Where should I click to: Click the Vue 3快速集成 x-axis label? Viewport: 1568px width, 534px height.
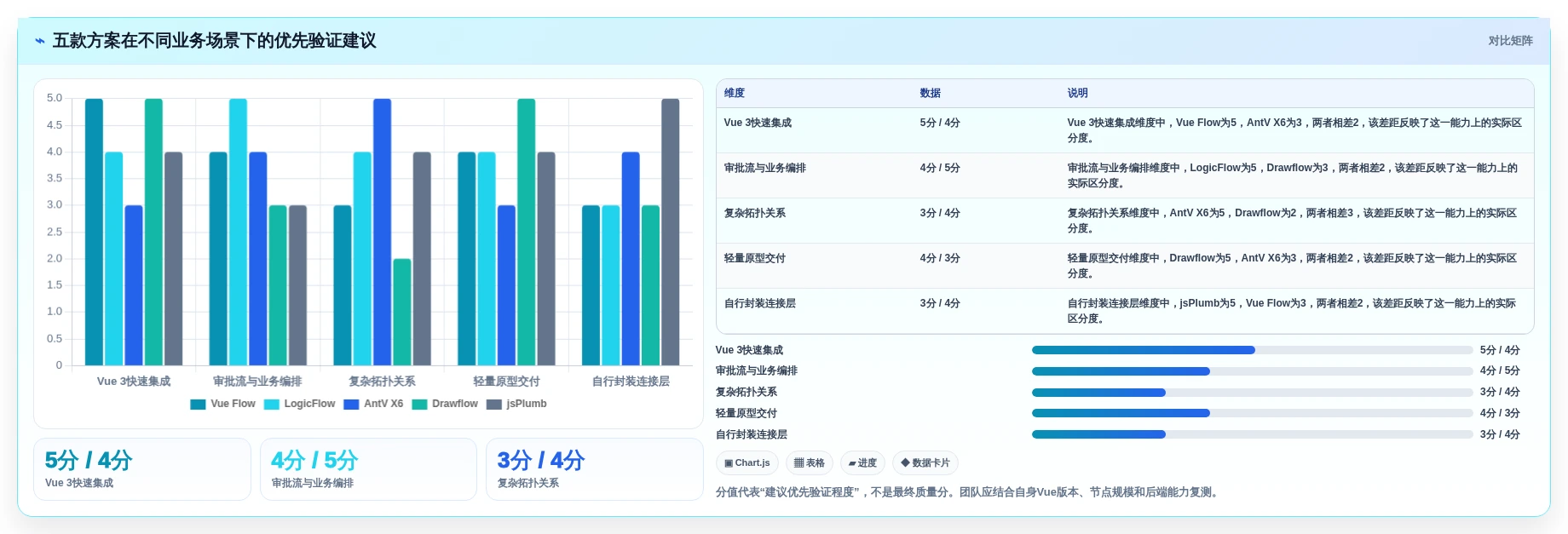(134, 382)
